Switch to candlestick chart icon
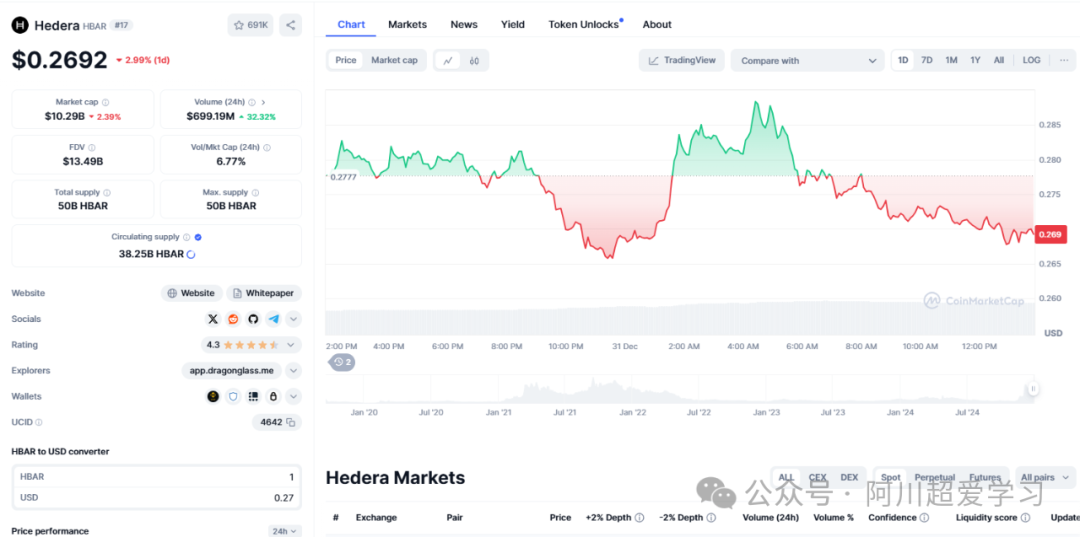Viewport: 1080px width, 537px height. (474, 61)
